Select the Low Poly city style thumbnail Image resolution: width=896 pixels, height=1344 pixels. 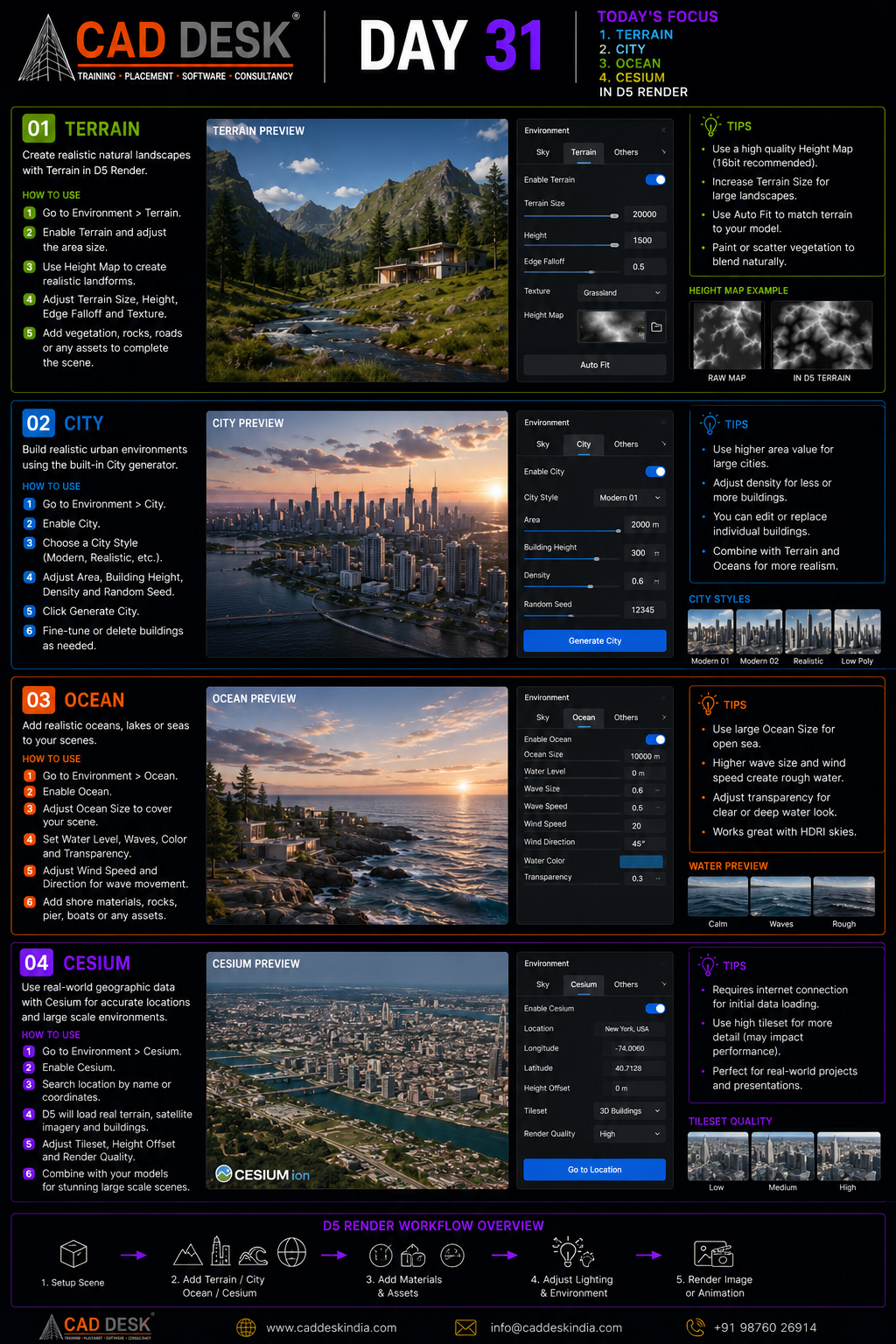[857, 632]
